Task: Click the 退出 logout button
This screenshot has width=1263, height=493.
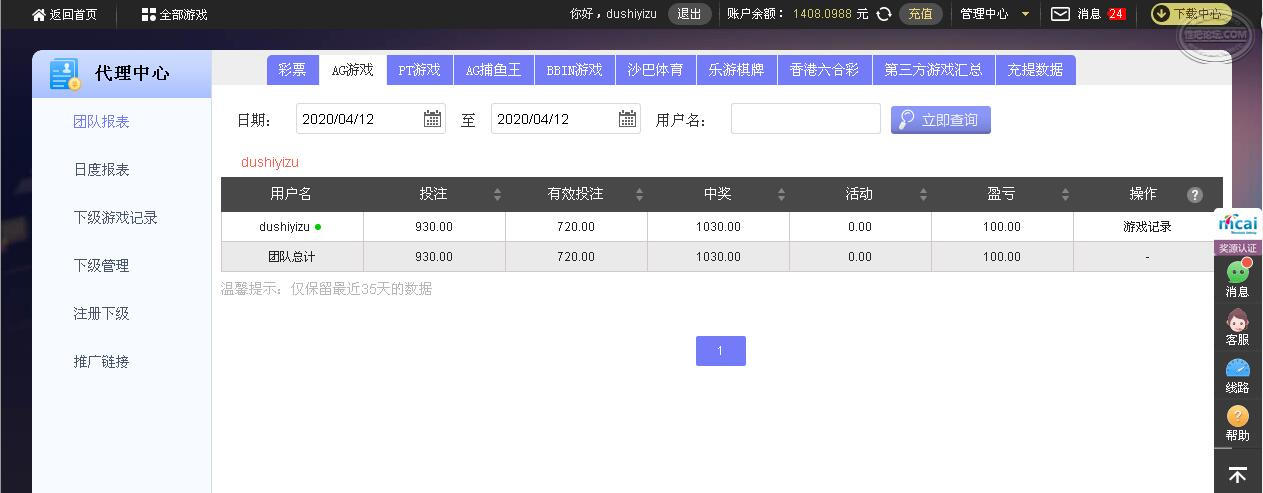Action: point(689,14)
